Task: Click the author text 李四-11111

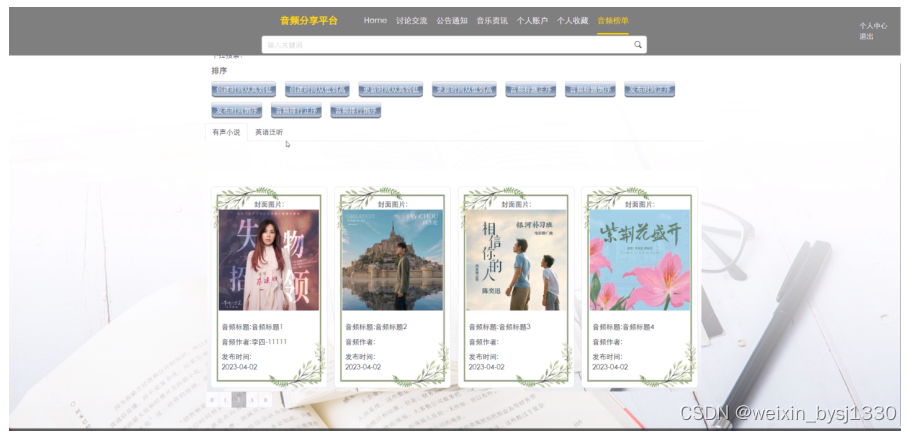Action: [269, 342]
